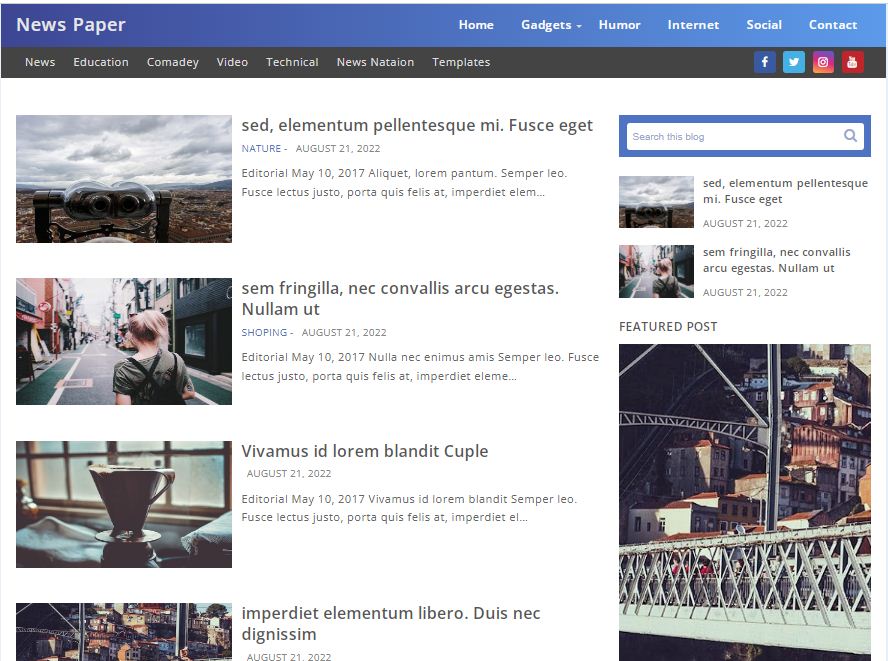Open the Featured Post bridge image
The height and width of the screenshot is (661, 888).
coord(745,502)
